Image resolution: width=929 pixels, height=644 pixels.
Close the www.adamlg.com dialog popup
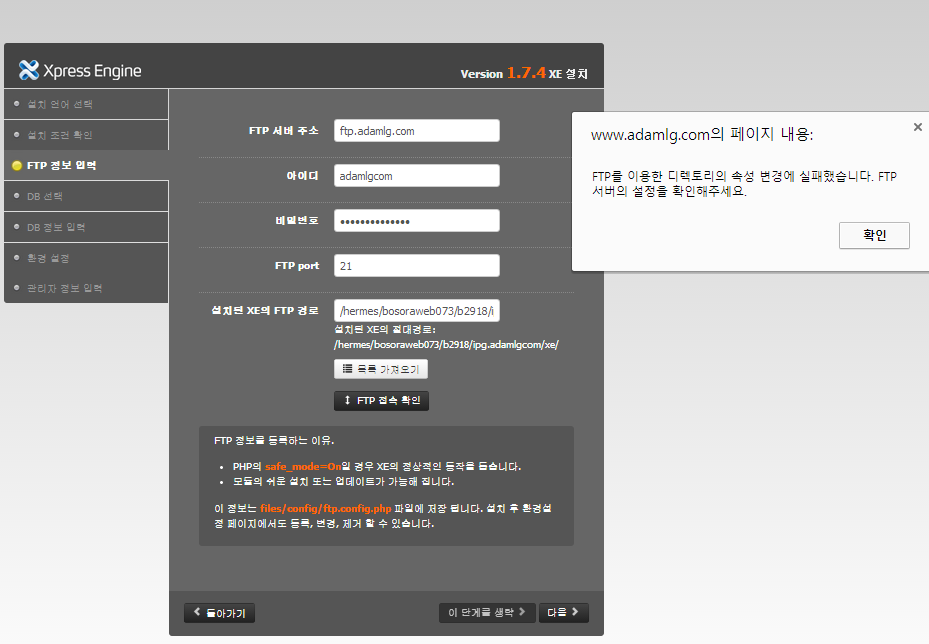pyautogui.click(x=917, y=127)
